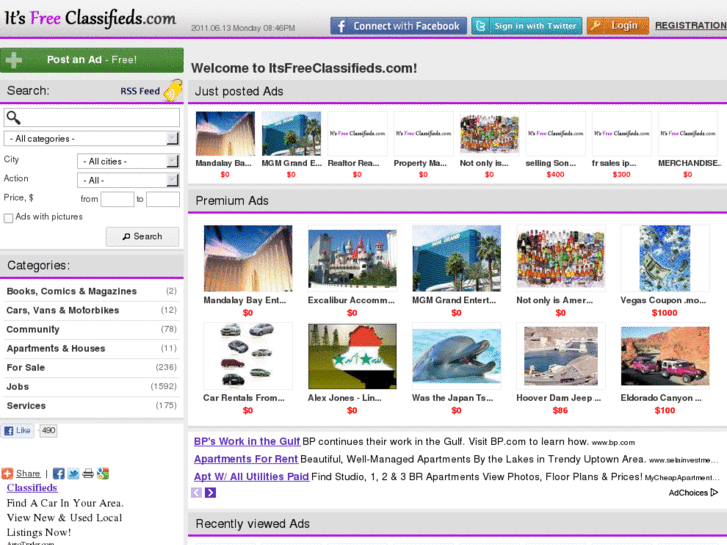The width and height of the screenshot is (727, 545).
Task: Click the green plus icon on Post an Ad
Action: coord(14,60)
